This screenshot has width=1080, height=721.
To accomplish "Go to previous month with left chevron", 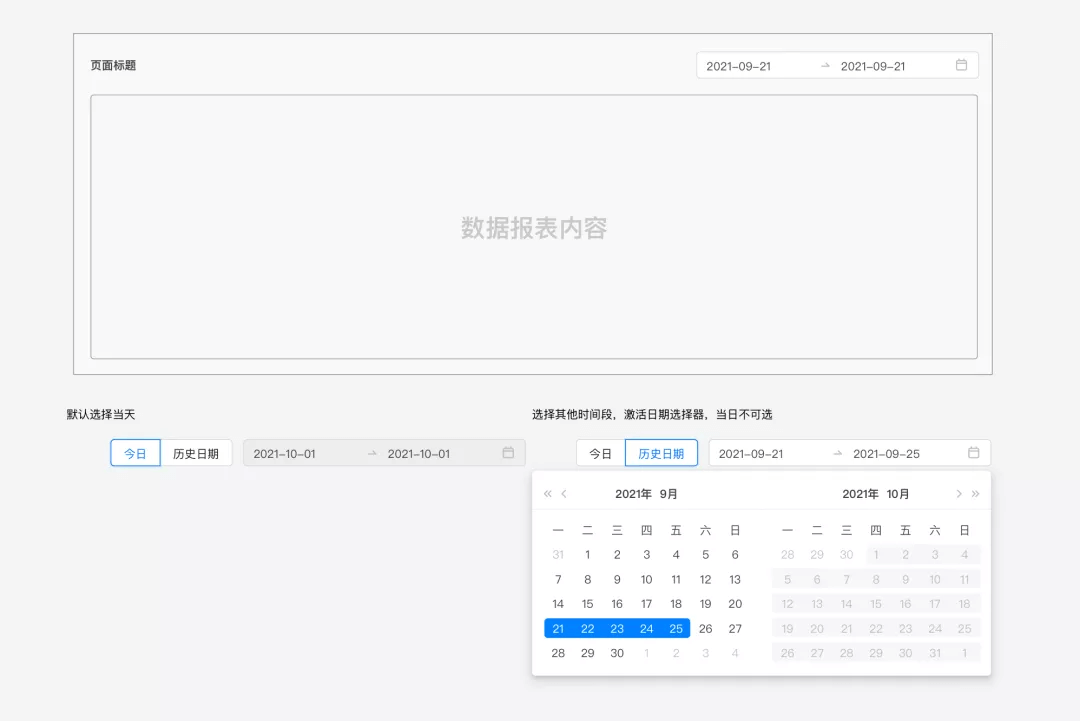I will point(564,494).
